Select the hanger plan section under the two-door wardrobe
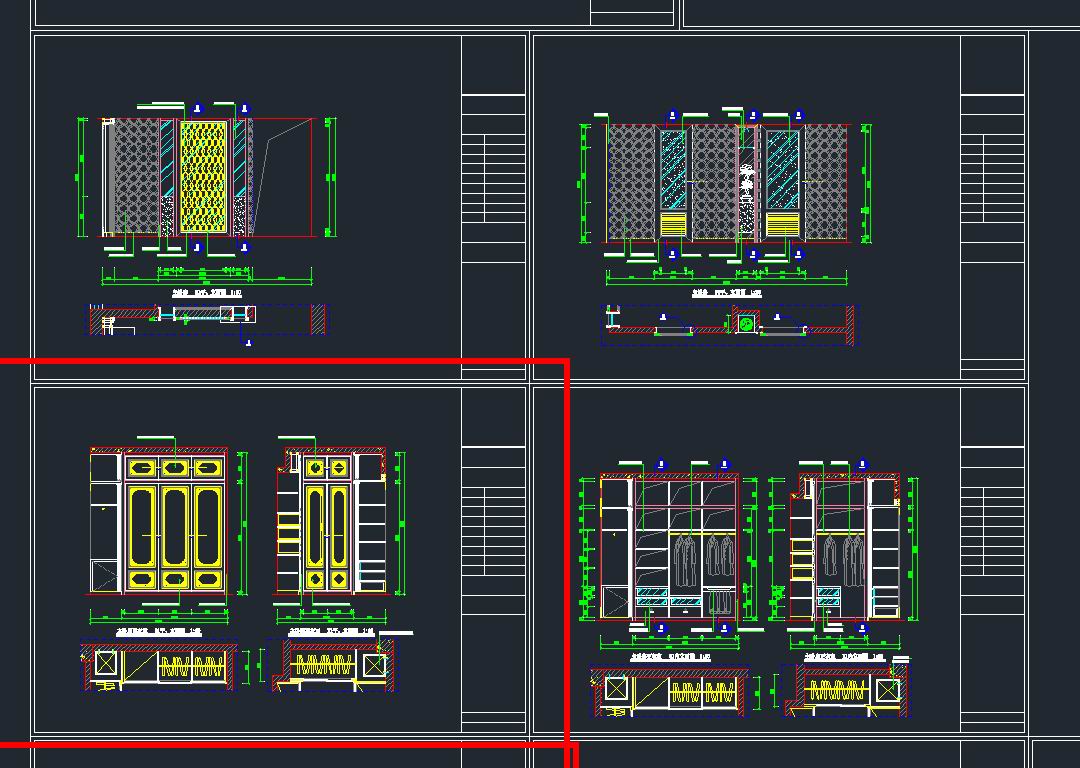Image resolution: width=1080 pixels, height=768 pixels. [x=335, y=665]
